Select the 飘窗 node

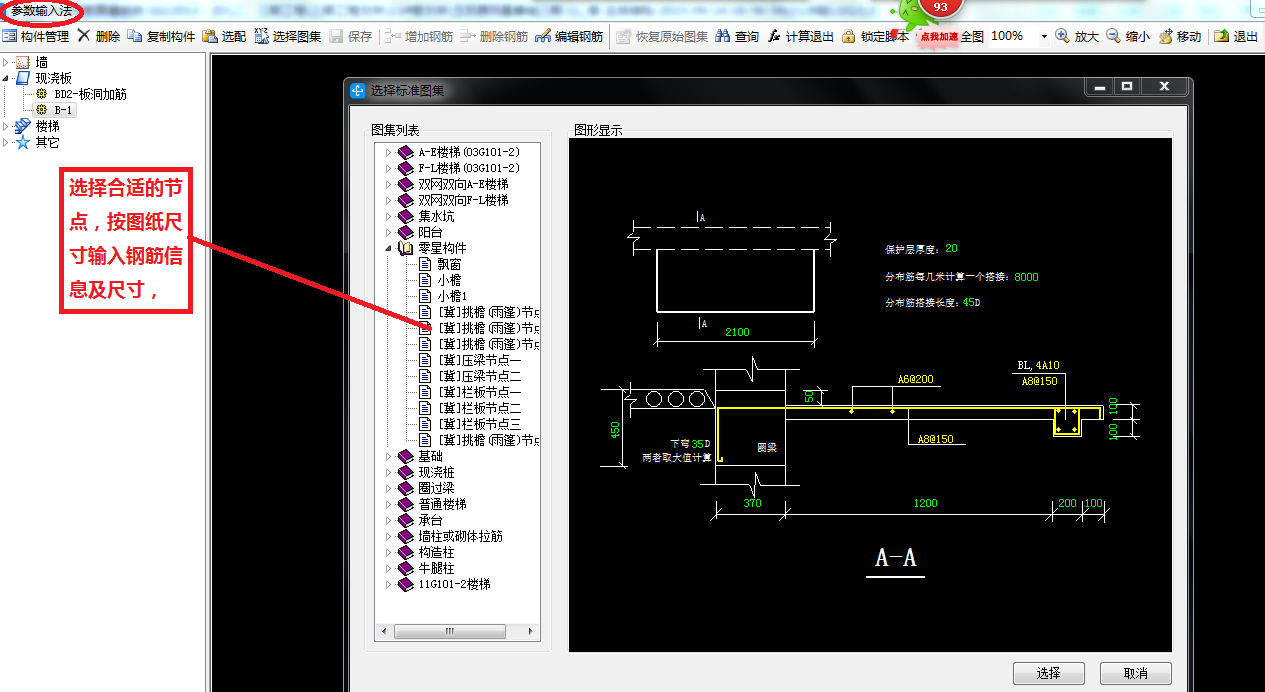coord(449,264)
